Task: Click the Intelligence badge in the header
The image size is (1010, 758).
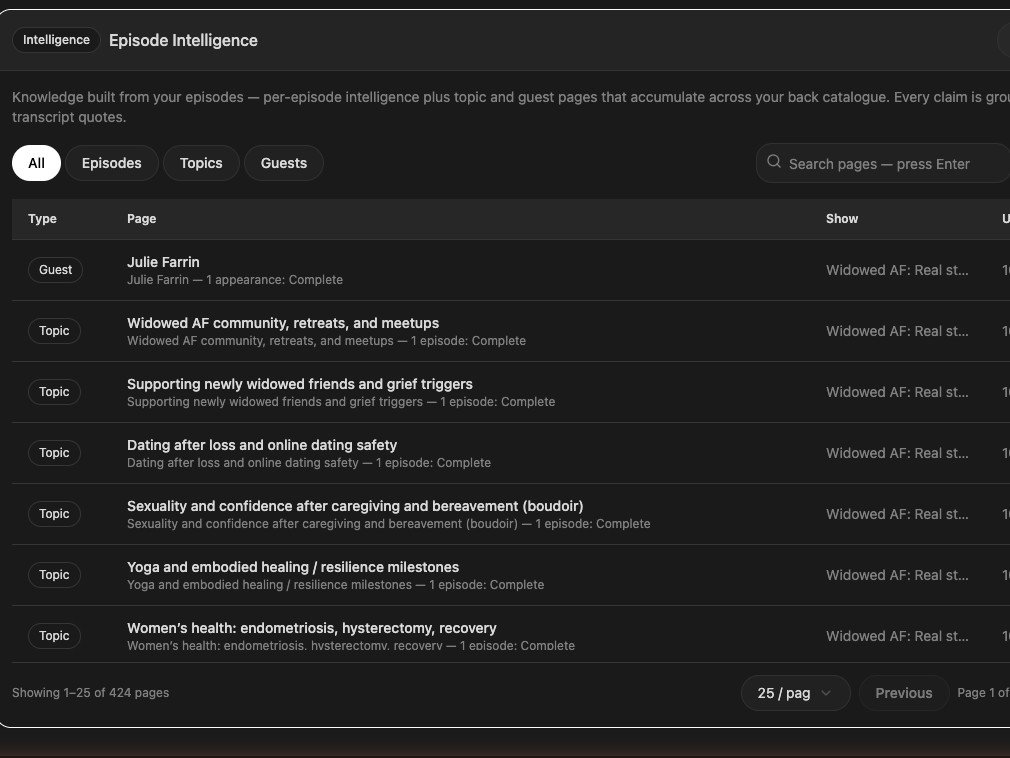Action: coord(56,40)
